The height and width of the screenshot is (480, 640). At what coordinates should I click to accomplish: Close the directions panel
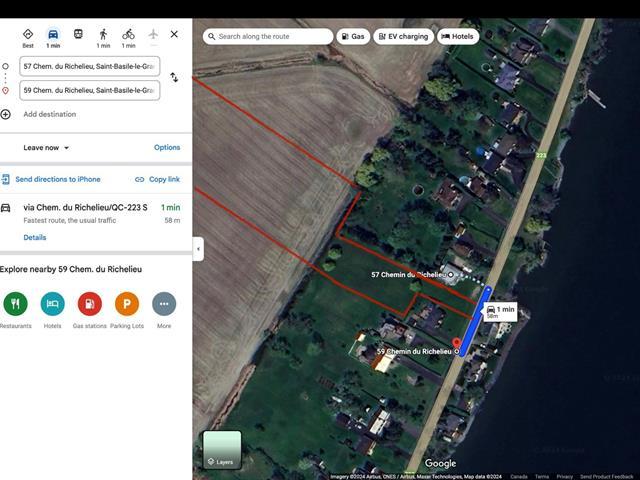[x=174, y=34]
